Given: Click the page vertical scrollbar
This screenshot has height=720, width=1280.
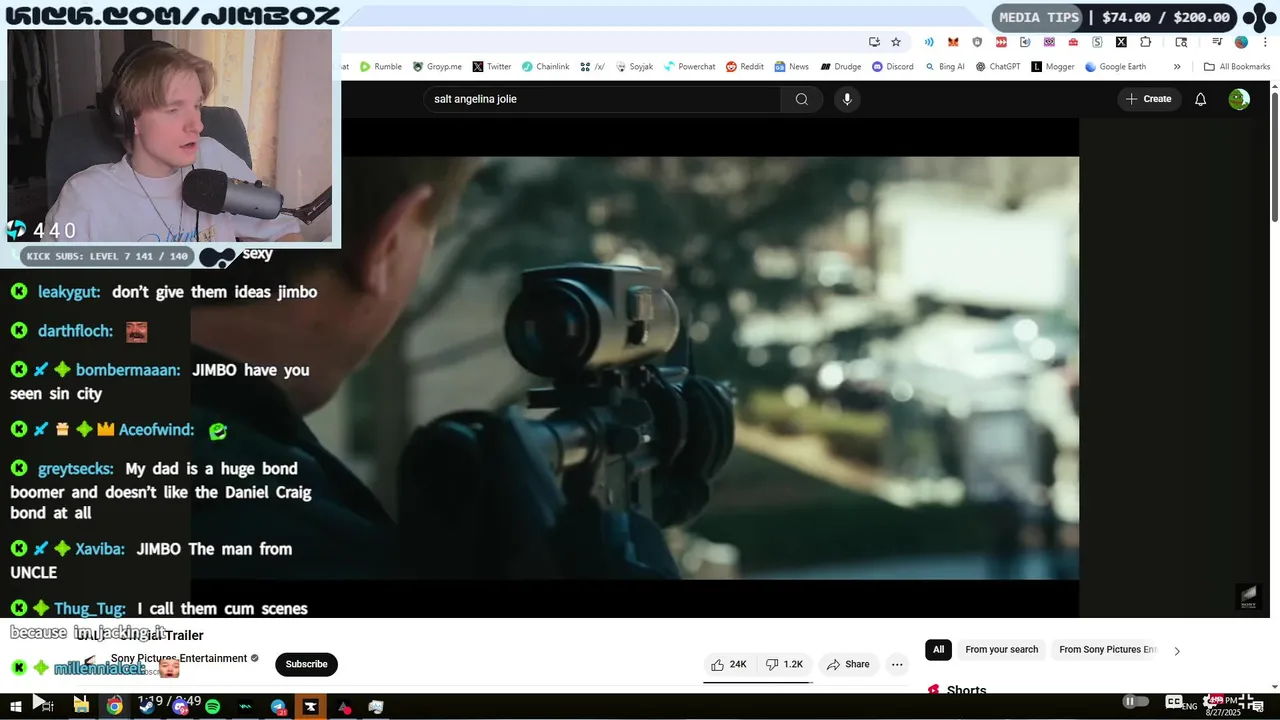Looking at the screenshot, I should pos(1275,157).
